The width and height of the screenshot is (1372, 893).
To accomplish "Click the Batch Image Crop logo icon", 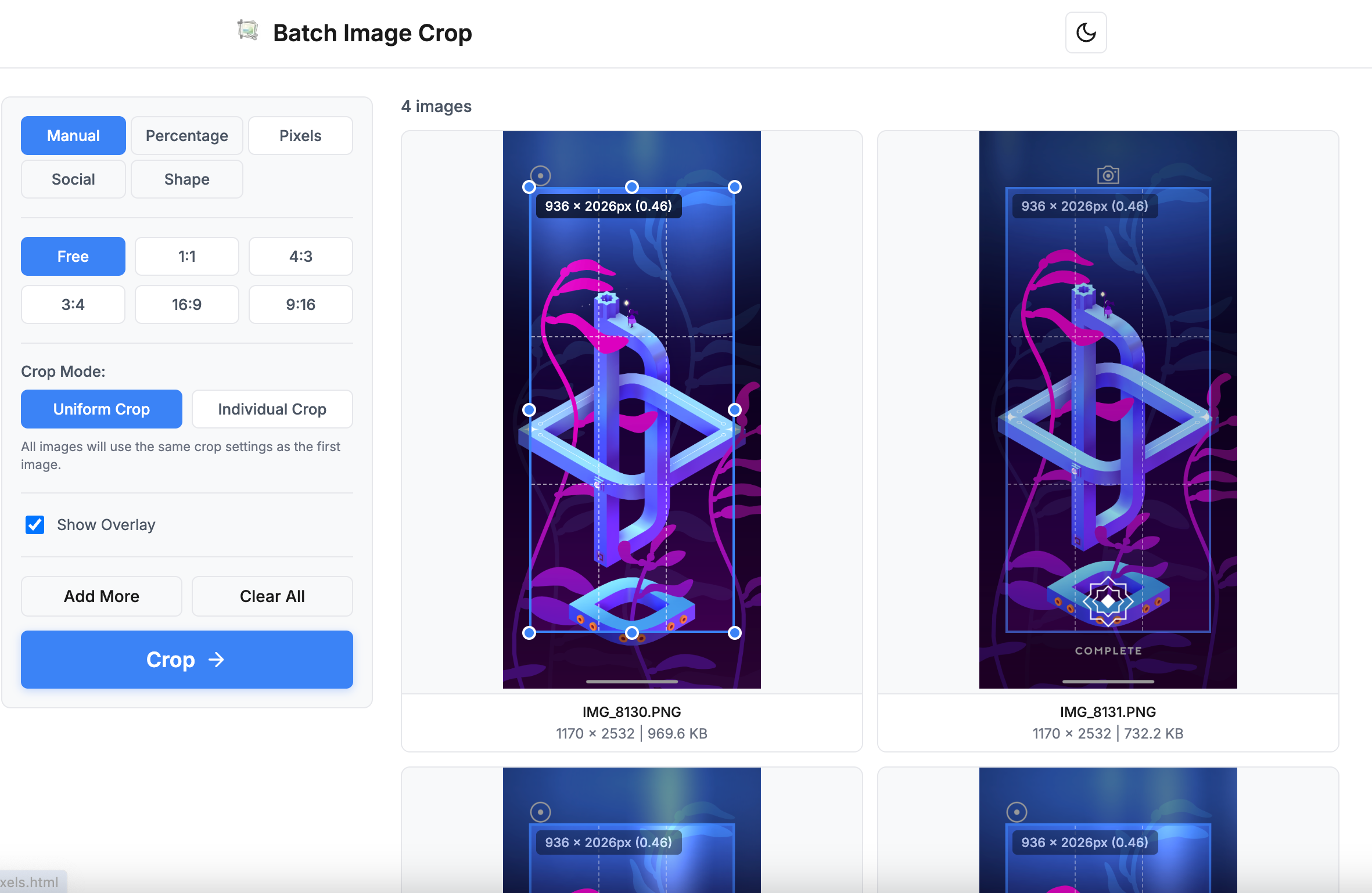I will [247, 30].
